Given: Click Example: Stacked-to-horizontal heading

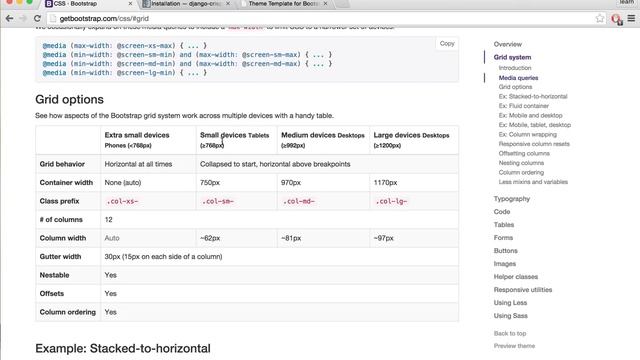Looking at the screenshot, I should tap(123, 349).
